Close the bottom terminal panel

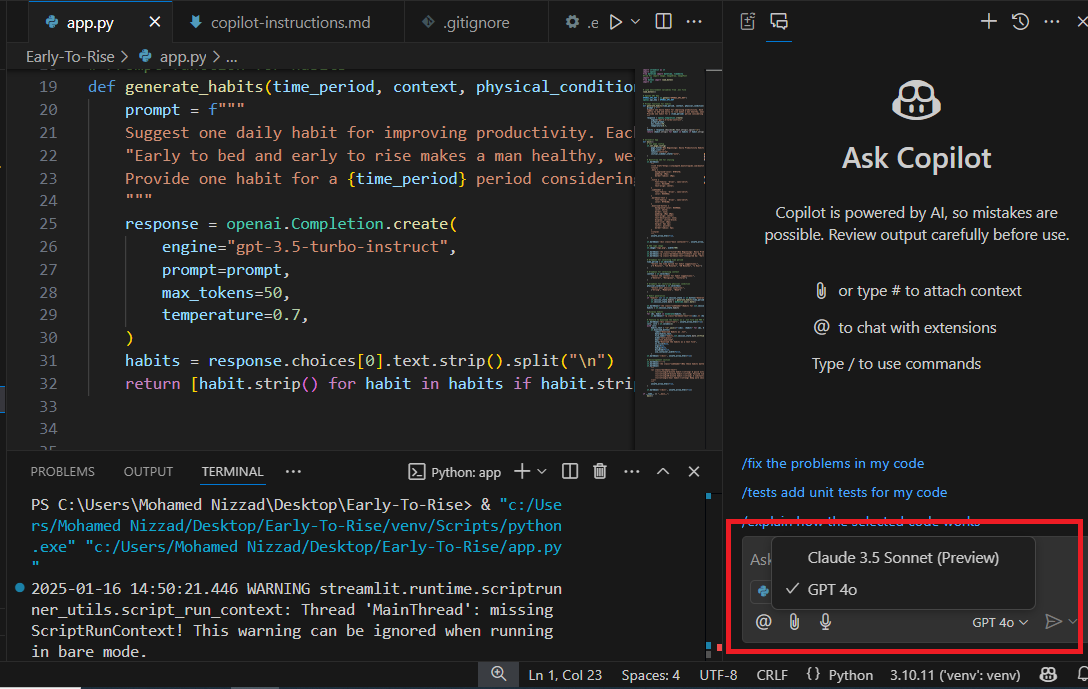coord(694,472)
